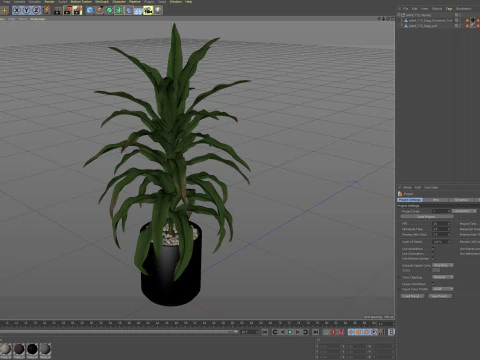Select the top plant null object row

[x=418, y=15]
